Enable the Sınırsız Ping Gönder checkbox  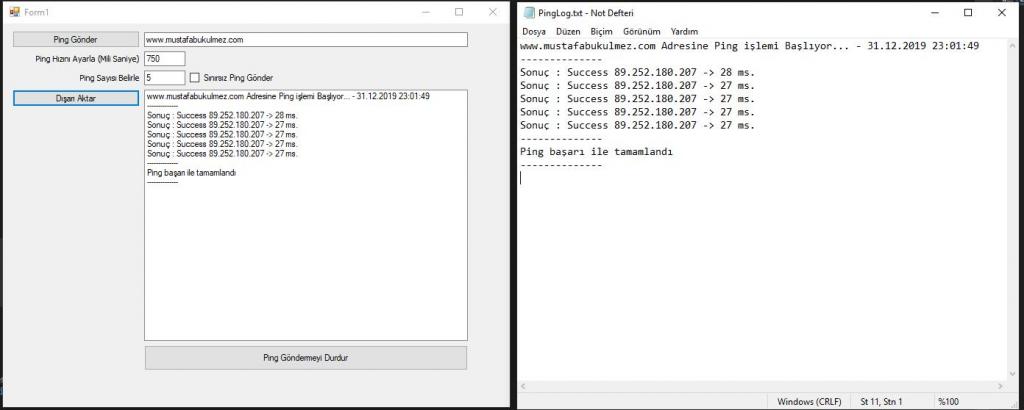pyautogui.click(x=194, y=78)
